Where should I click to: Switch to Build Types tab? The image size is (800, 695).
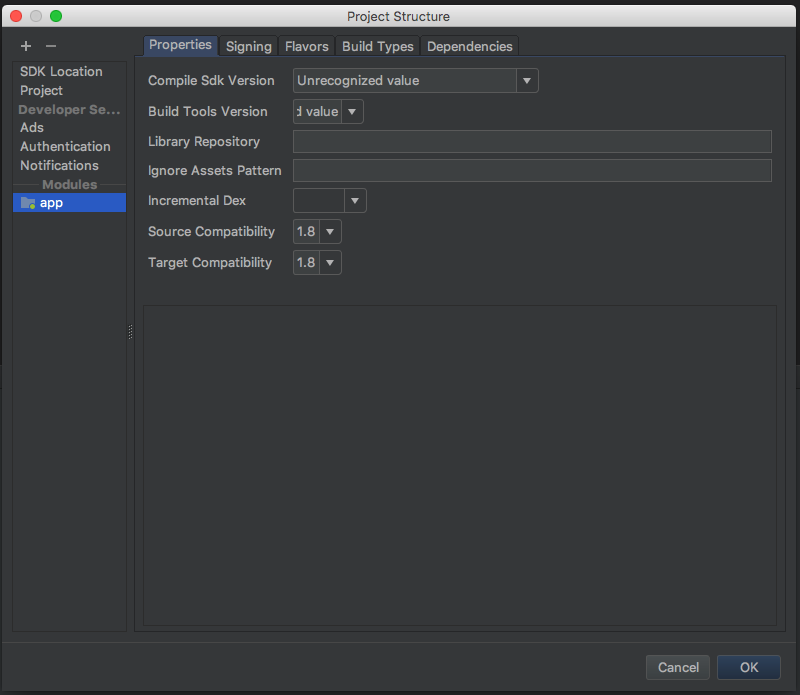point(378,46)
